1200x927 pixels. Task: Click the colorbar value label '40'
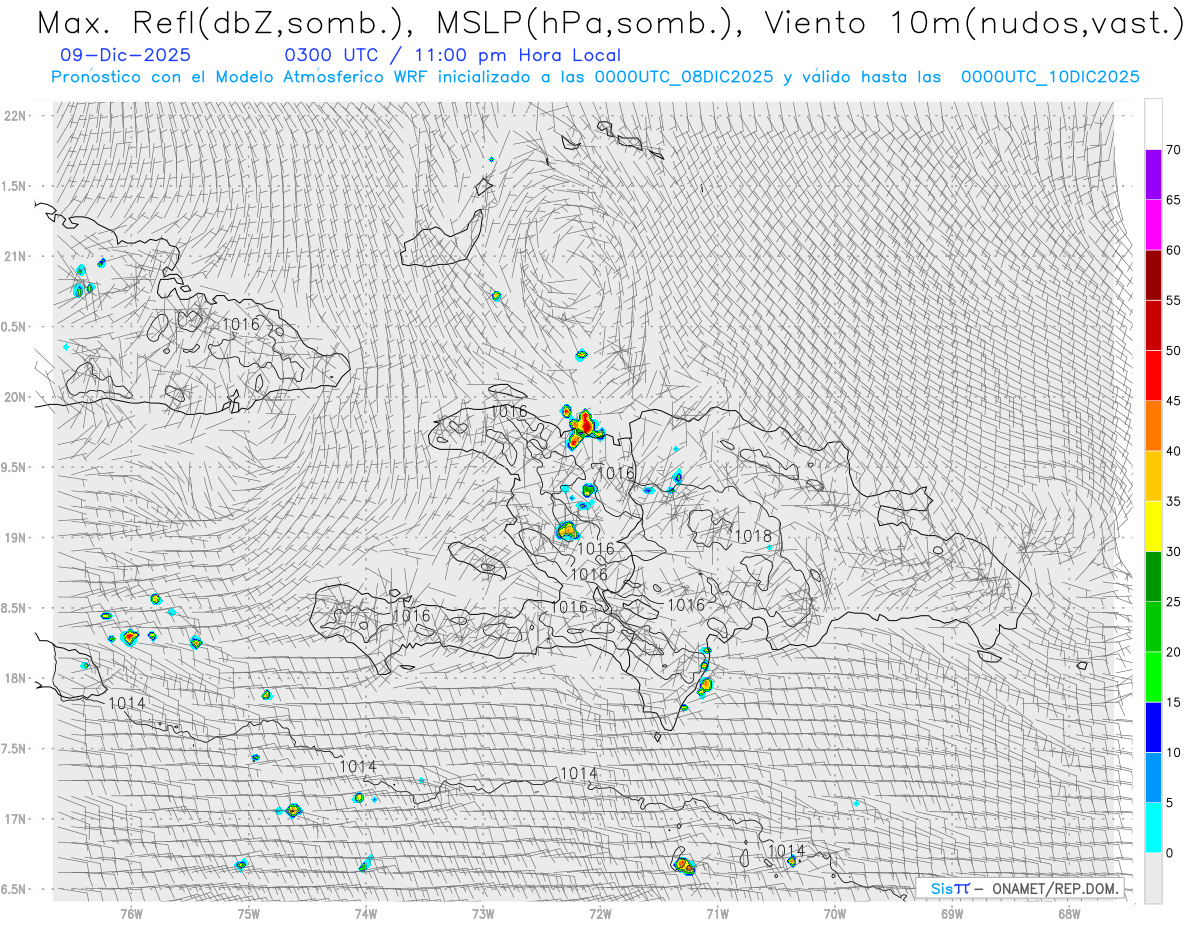(1173, 451)
